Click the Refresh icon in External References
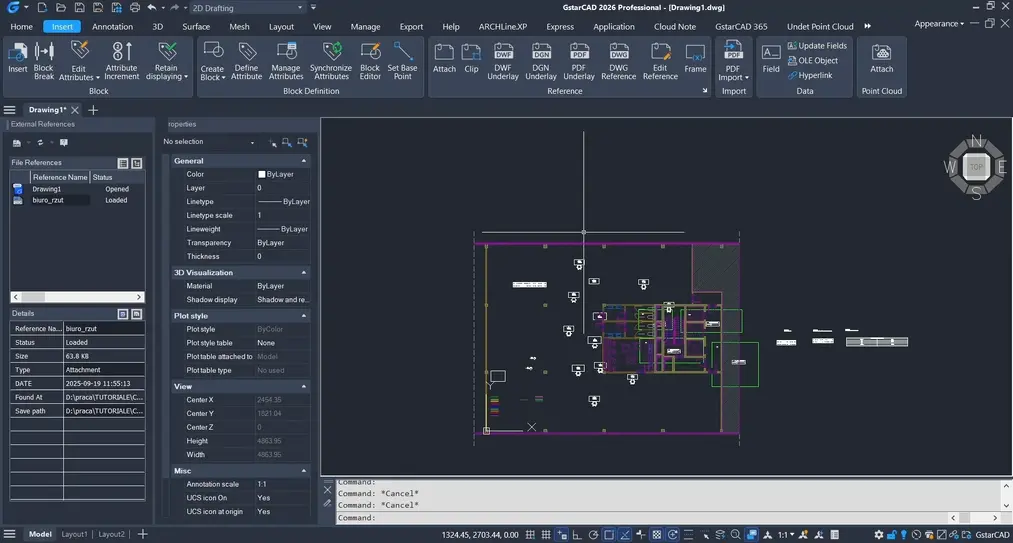1013x543 pixels. 40,143
